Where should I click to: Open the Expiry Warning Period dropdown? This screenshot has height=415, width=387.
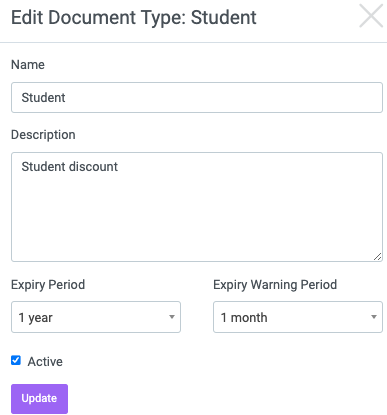click(298, 317)
